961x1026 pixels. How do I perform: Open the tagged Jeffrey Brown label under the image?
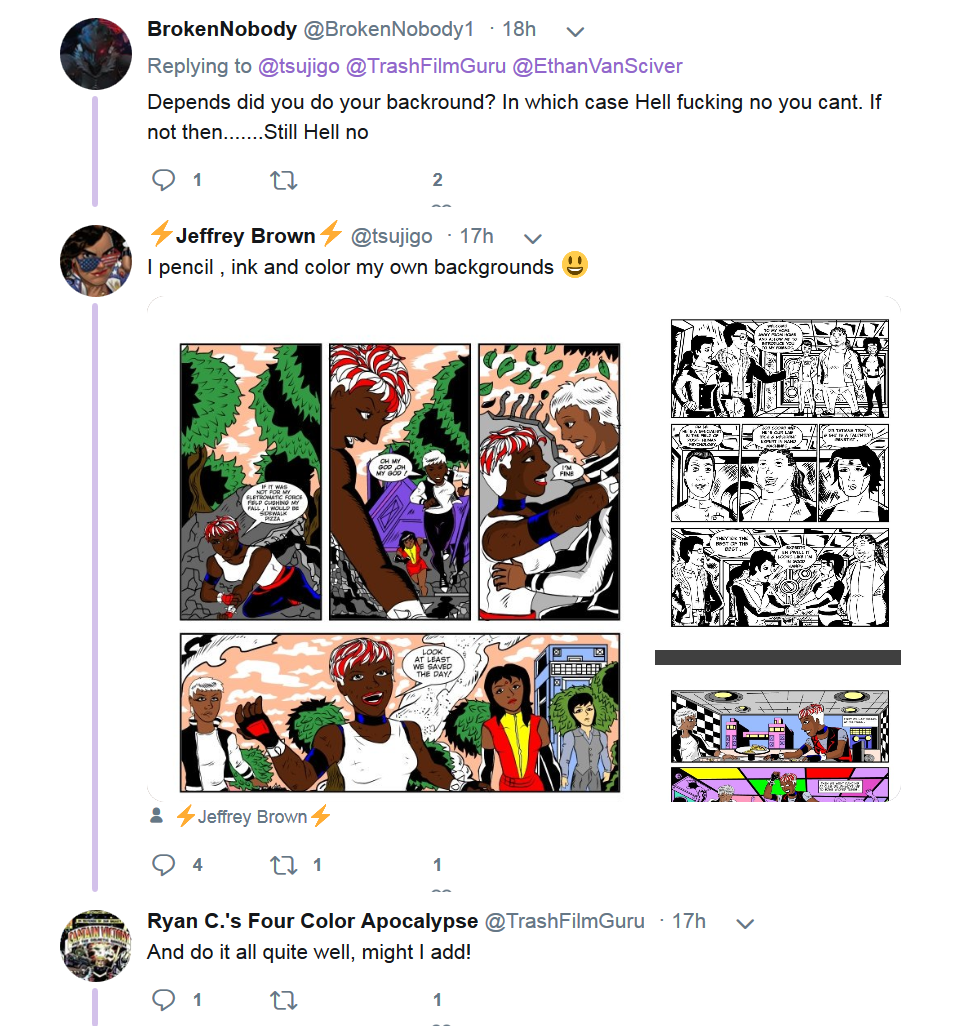253,817
